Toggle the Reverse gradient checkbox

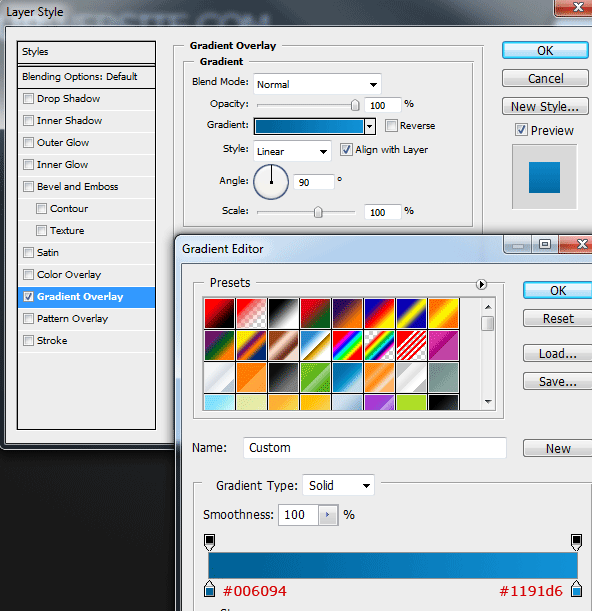point(391,125)
